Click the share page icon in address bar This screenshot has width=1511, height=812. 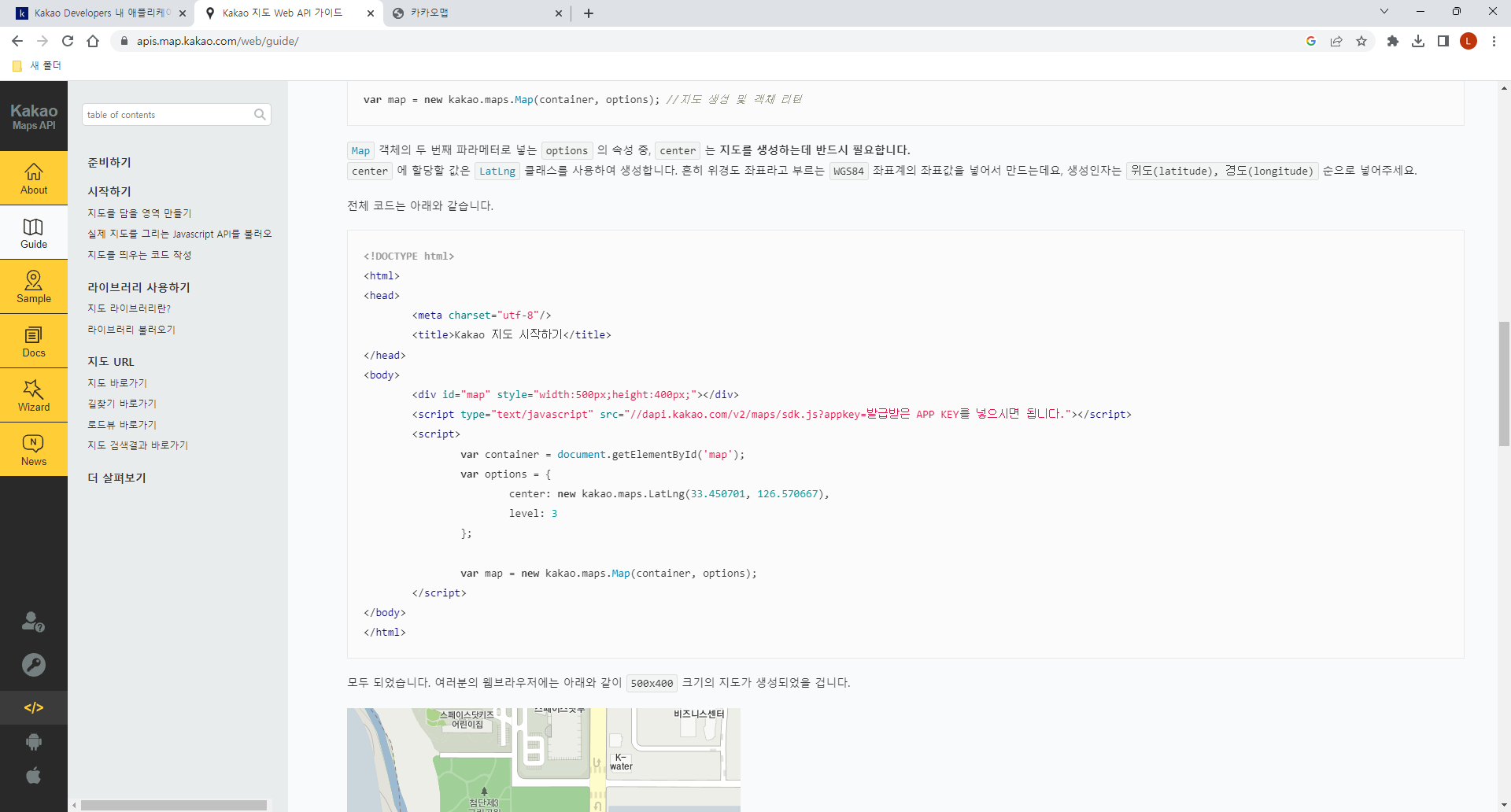(x=1336, y=41)
